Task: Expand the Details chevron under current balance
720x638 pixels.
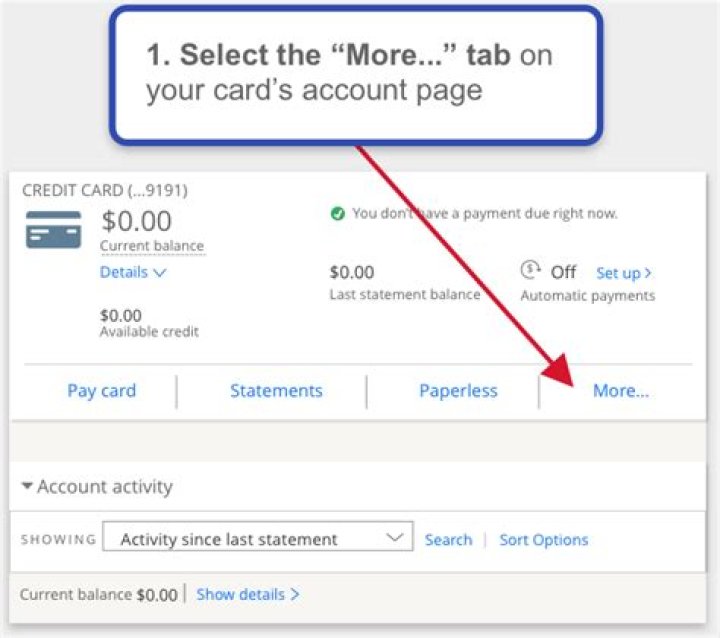Action: coord(133,272)
